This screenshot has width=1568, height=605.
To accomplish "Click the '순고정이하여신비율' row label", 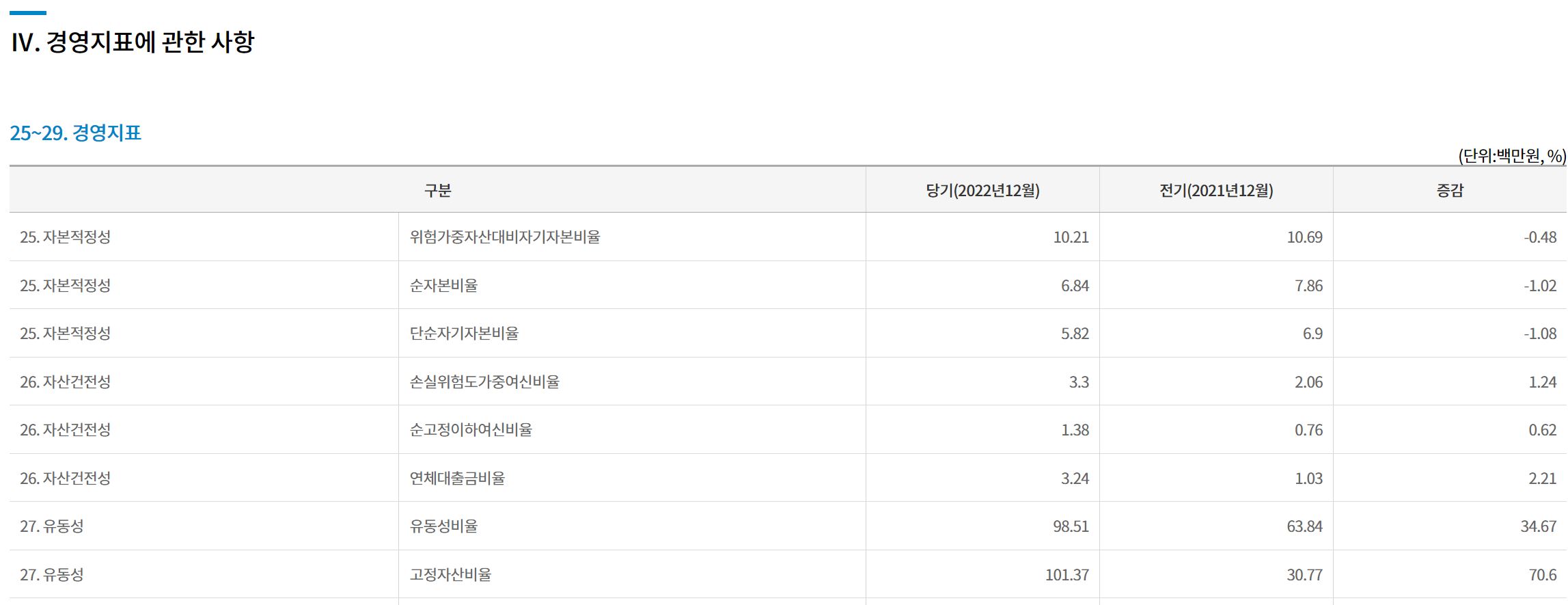I will [471, 429].
